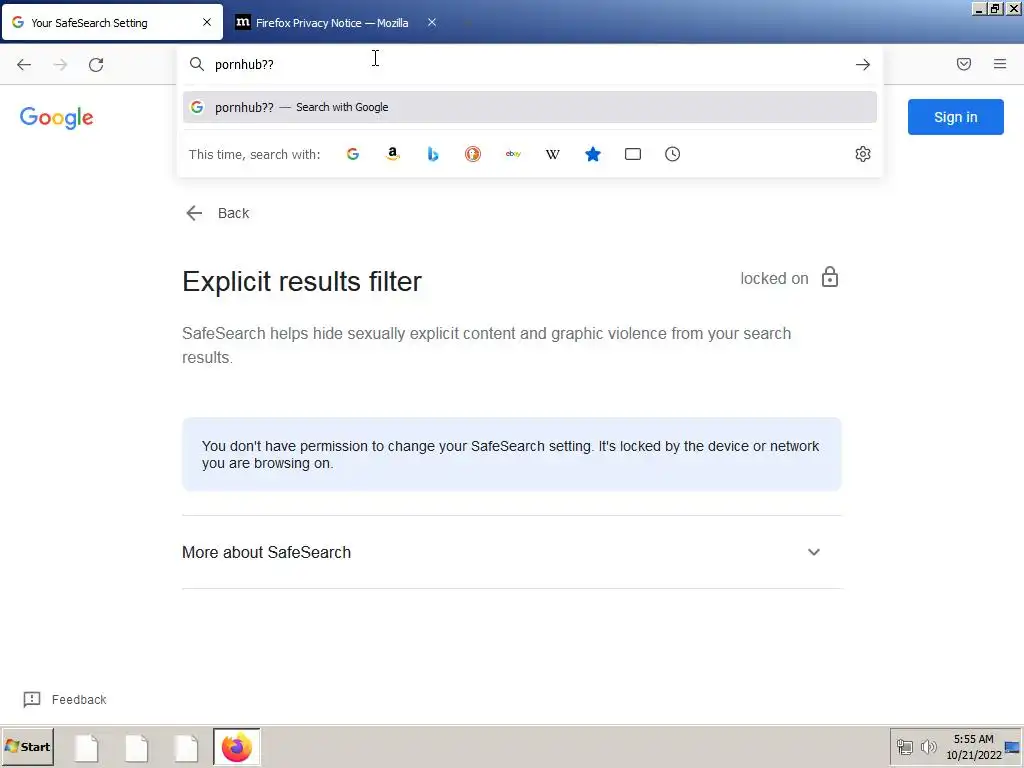
Task: Click the volume speaker tray icon
Action: pos(928,746)
